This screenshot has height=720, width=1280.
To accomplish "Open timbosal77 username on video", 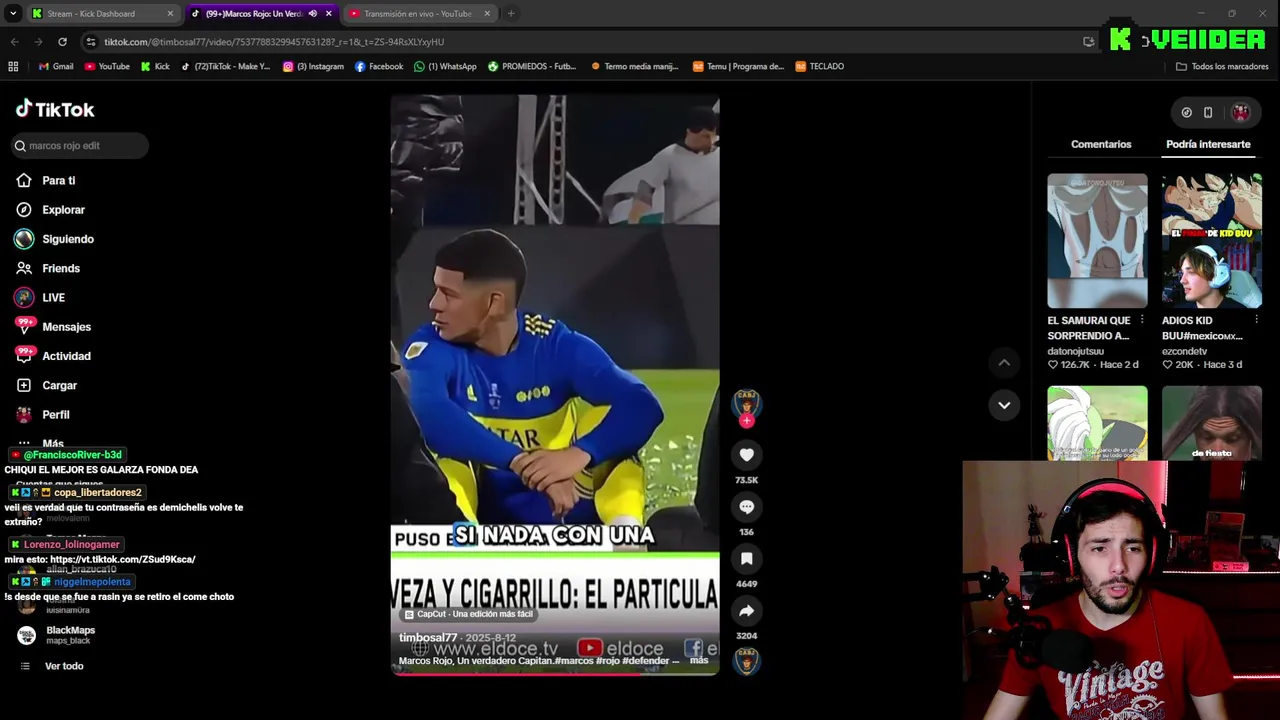I will tap(428, 638).
